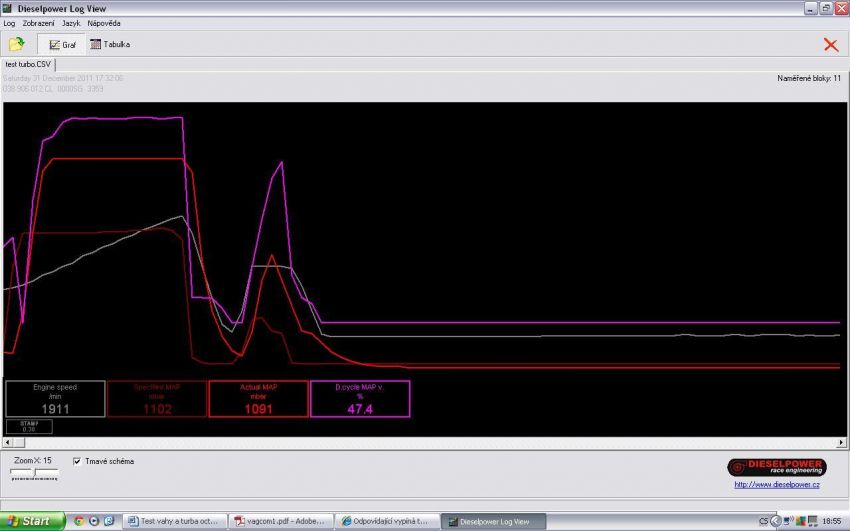
Task: Click the graph scrollbar left arrow
Action: click(x=8, y=443)
